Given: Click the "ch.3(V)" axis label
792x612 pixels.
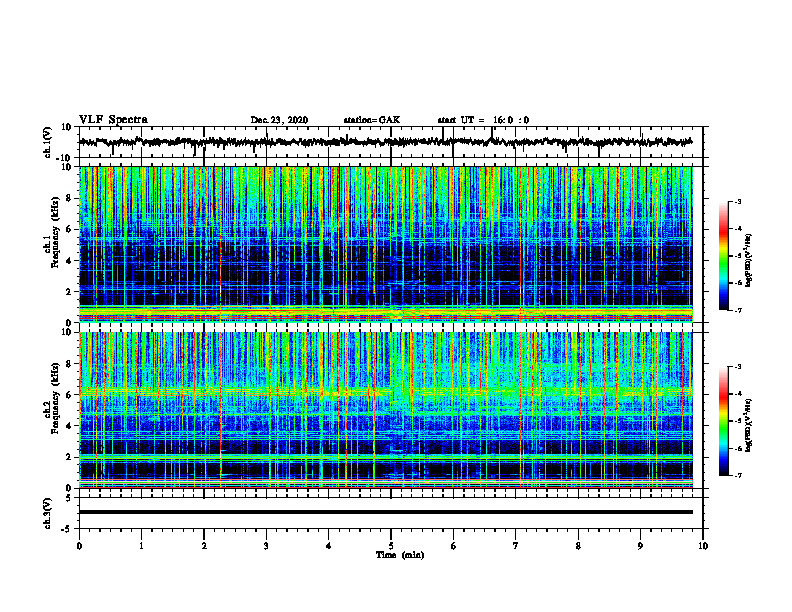Looking at the screenshot, I should (48, 513).
